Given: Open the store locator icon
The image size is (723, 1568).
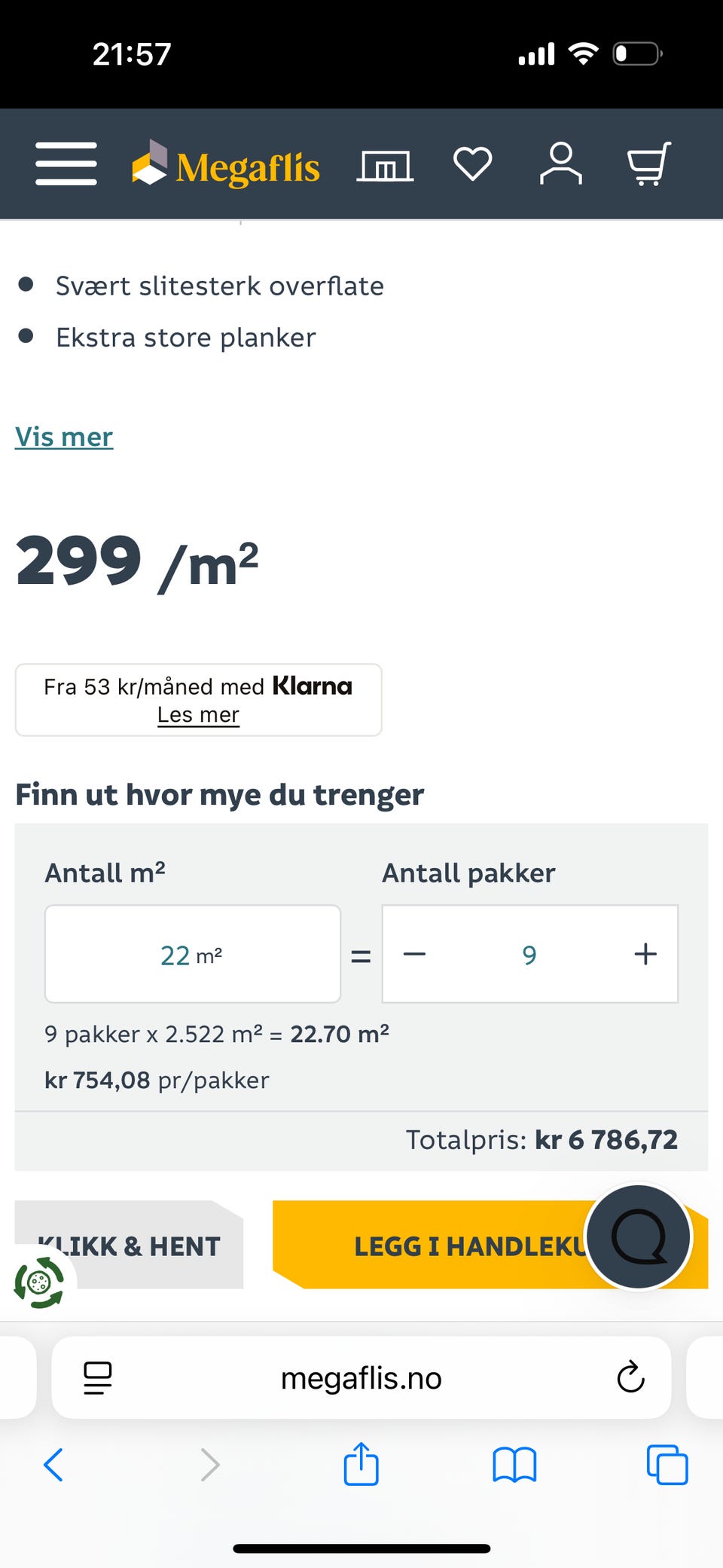Looking at the screenshot, I should click(x=385, y=165).
